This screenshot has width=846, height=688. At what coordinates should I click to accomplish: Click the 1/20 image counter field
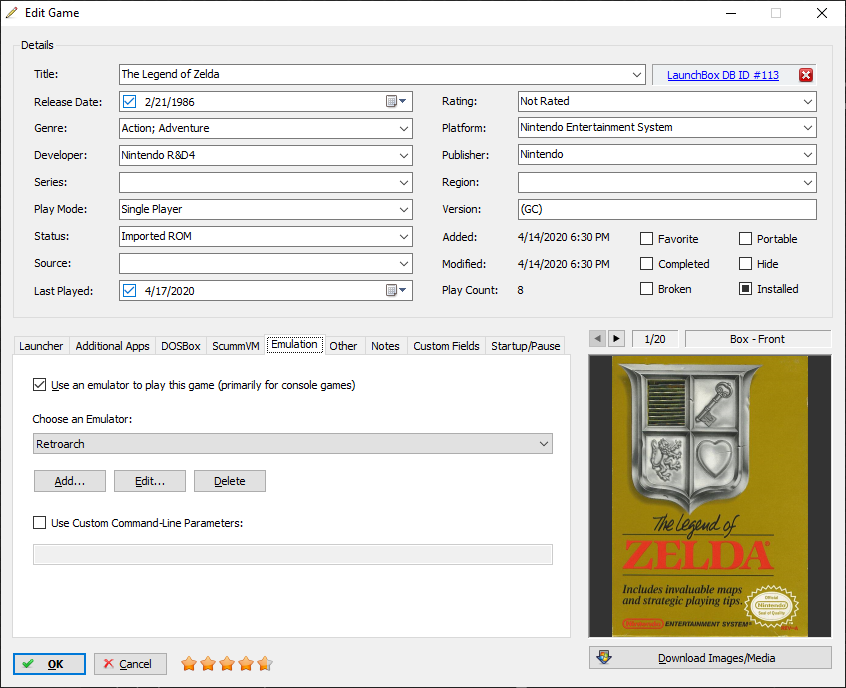point(654,339)
